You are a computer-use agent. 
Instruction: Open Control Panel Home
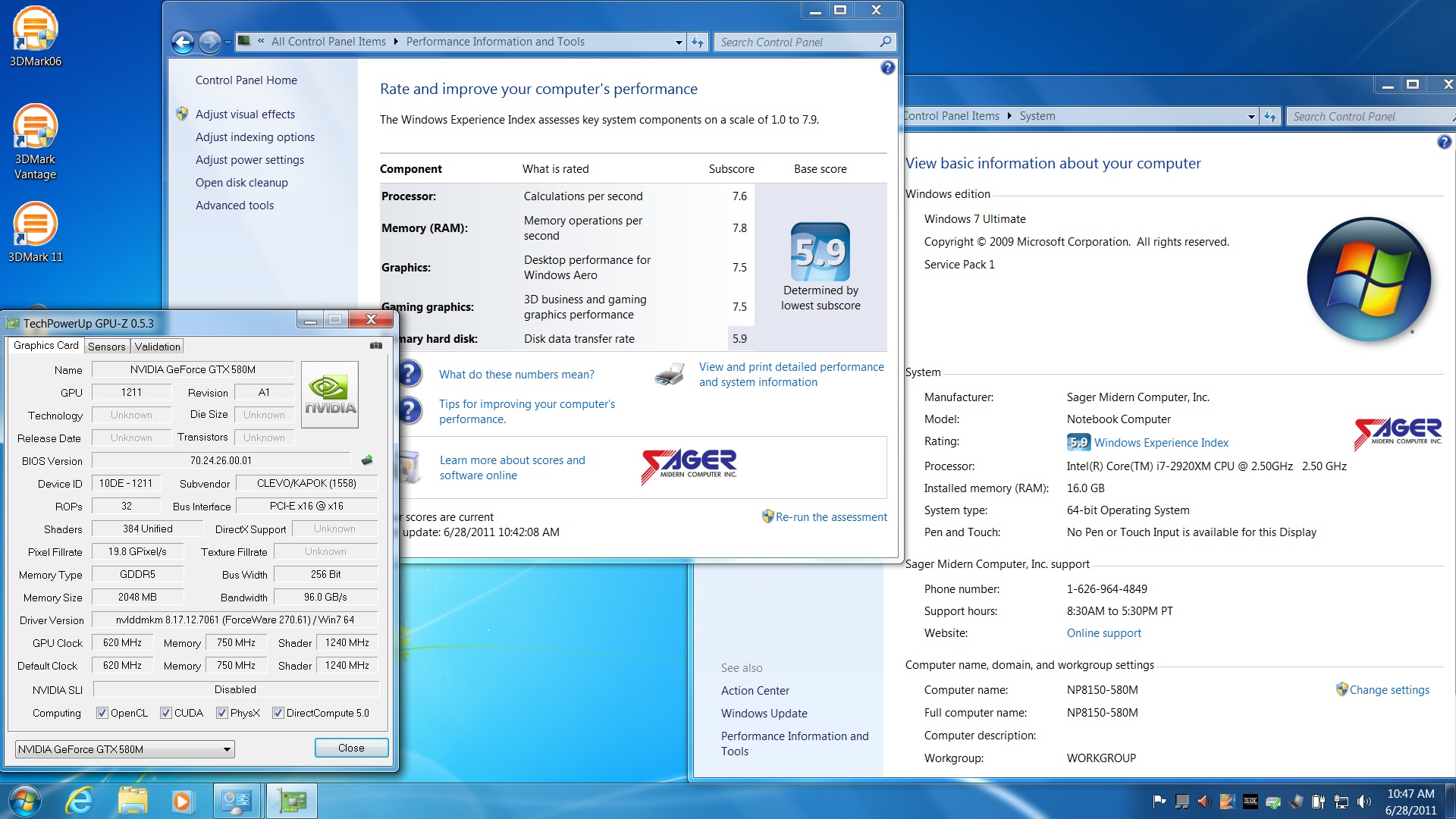246,80
